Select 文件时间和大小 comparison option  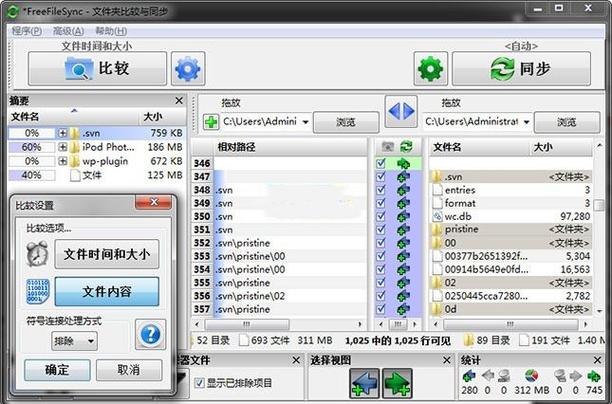point(107,254)
